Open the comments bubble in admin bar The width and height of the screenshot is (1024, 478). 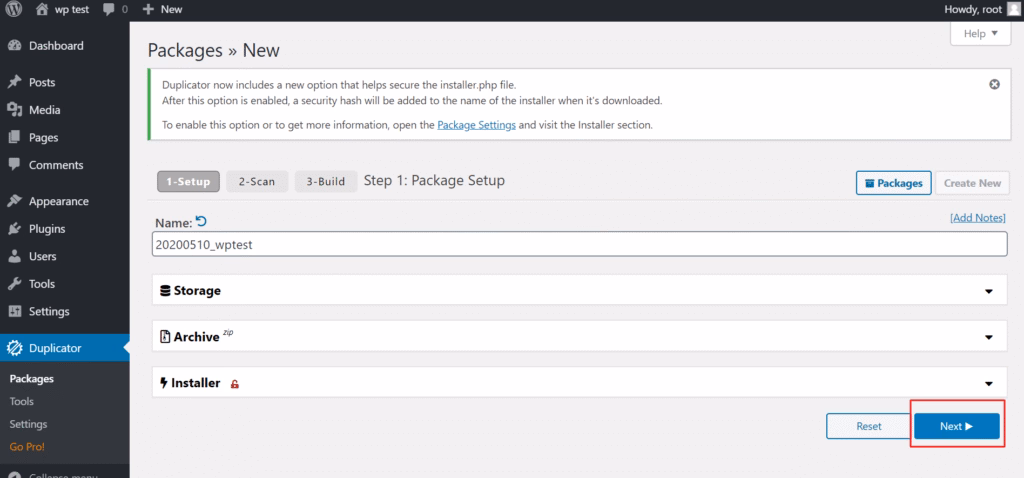pyautogui.click(x=108, y=10)
